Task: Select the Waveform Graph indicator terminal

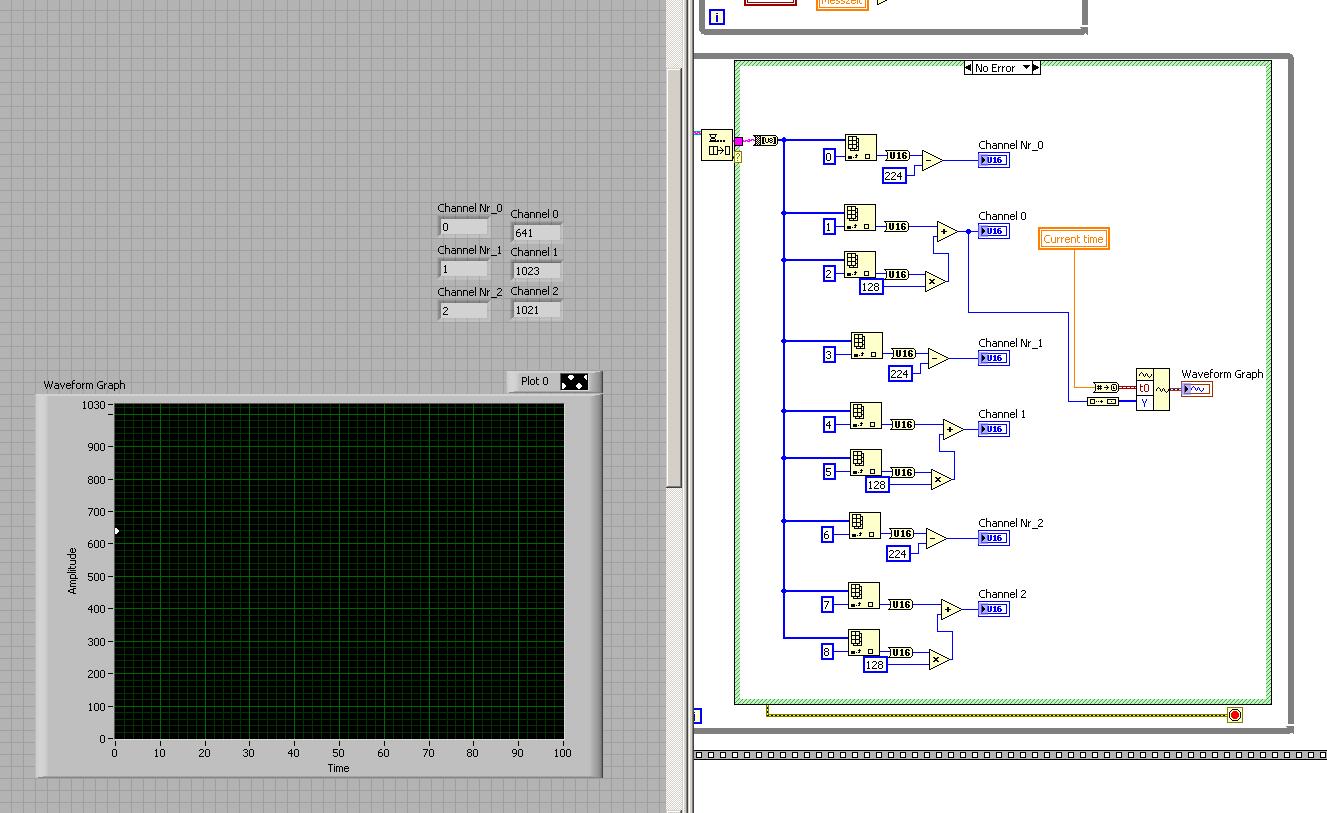Action: (x=1197, y=389)
